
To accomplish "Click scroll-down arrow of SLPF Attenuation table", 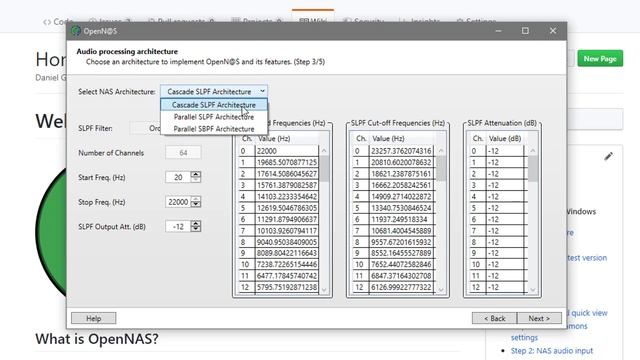I will click(x=533, y=289).
